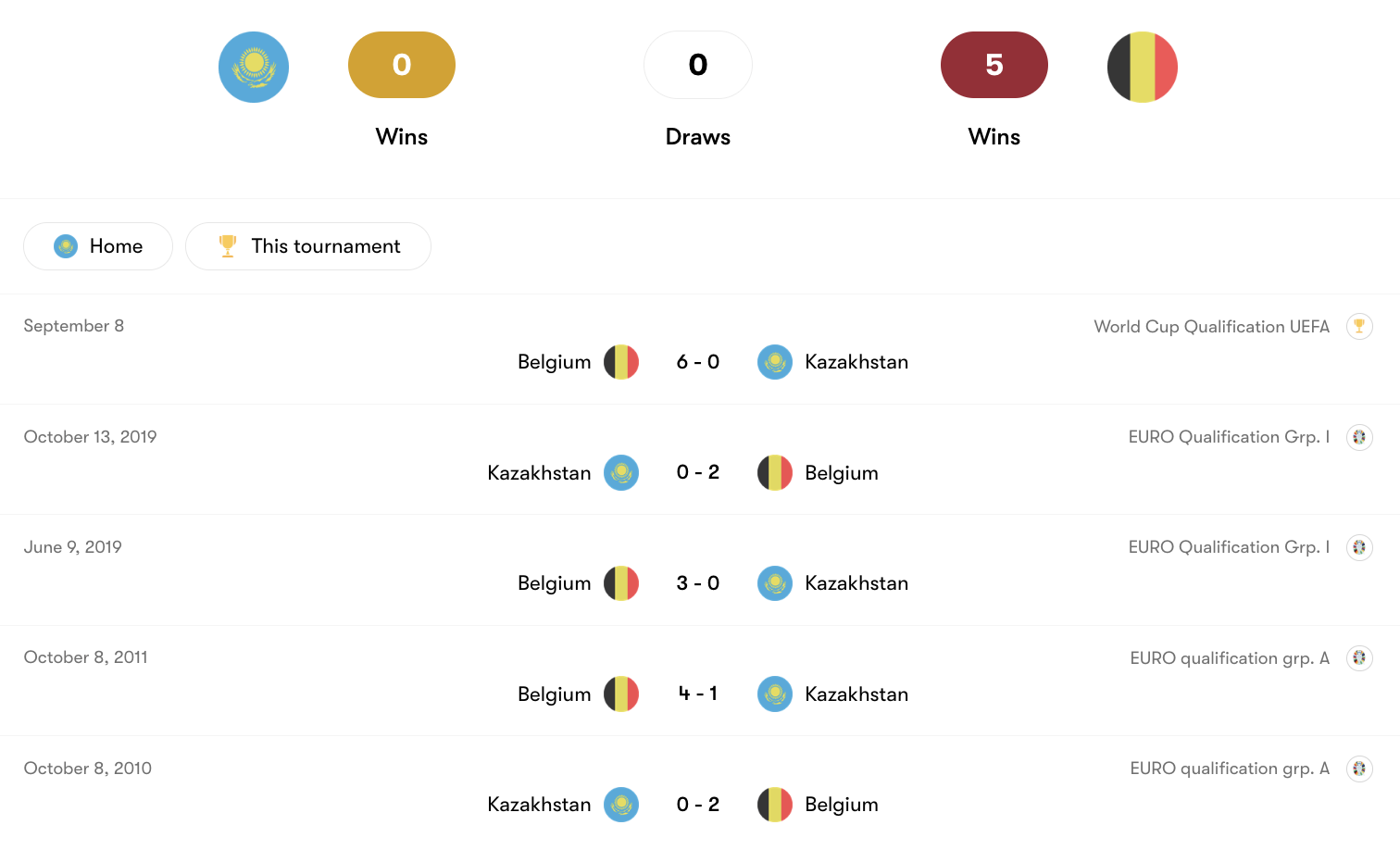
Task: Select the Belgium Wins counter showing 5
Action: pyautogui.click(x=994, y=65)
